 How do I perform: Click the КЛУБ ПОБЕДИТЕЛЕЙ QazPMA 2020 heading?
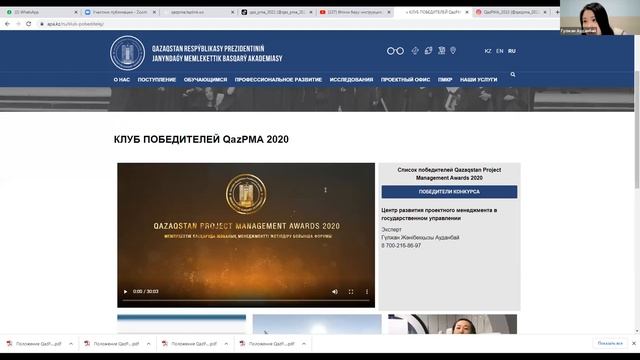point(201,139)
